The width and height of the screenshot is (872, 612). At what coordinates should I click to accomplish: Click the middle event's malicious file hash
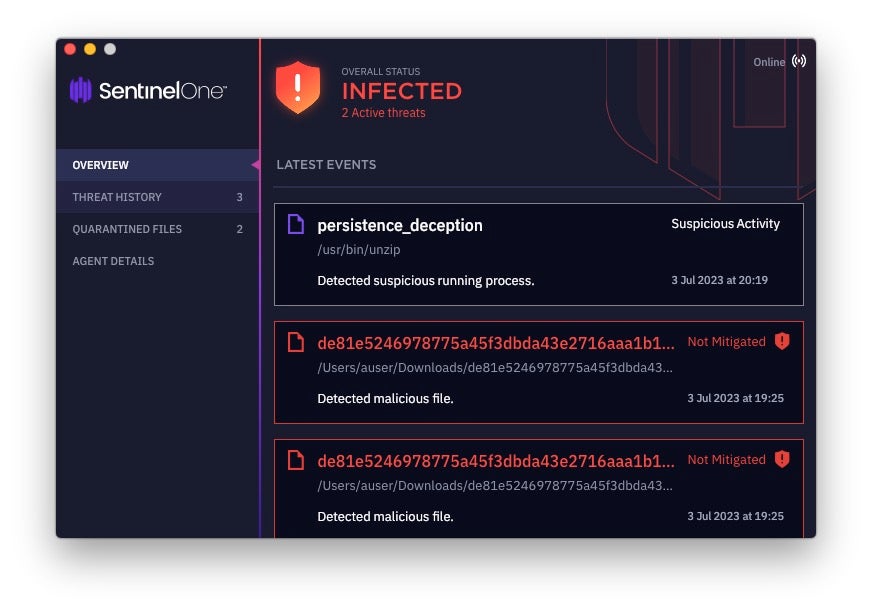[x=496, y=343]
